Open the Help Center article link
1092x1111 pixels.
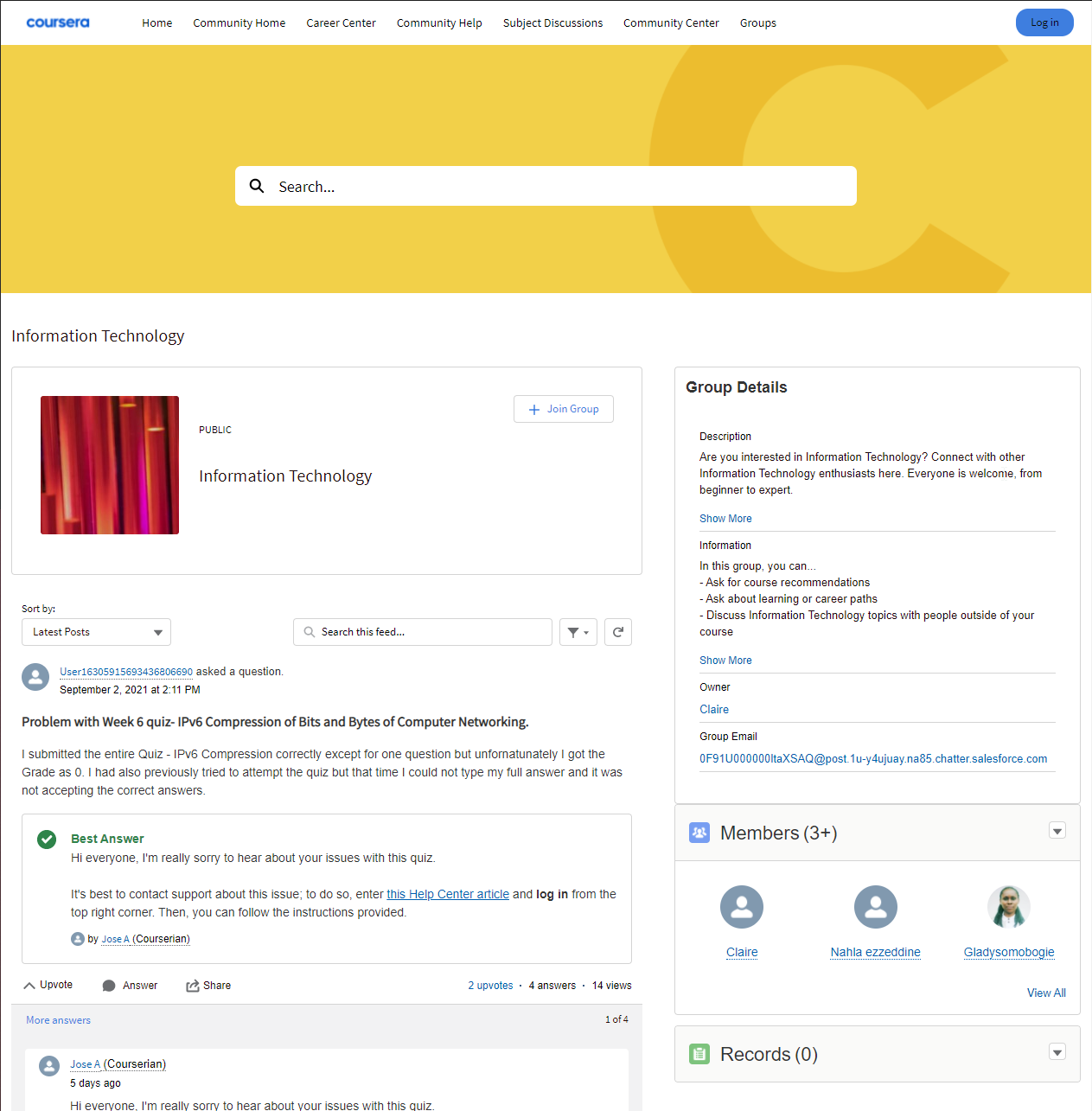(448, 894)
